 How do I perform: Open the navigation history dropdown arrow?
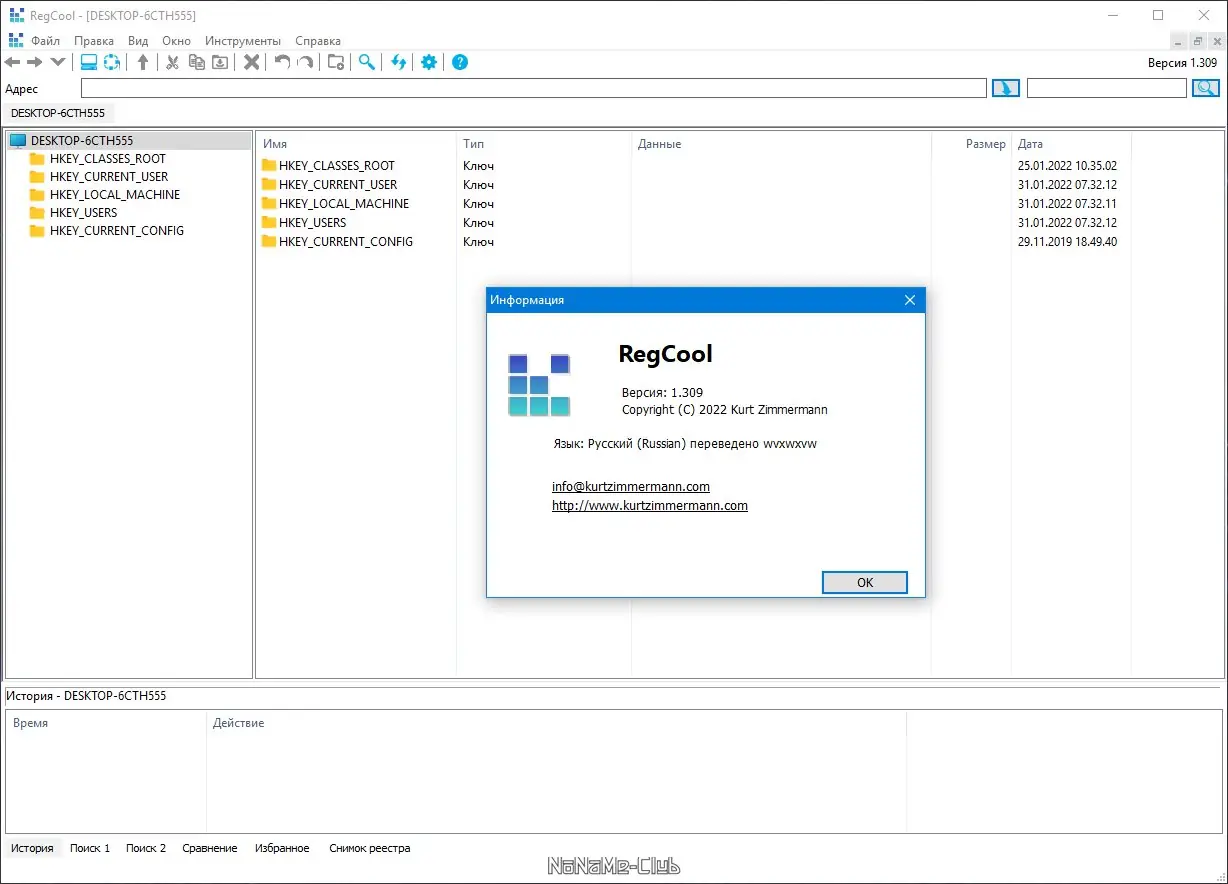point(57,62)
